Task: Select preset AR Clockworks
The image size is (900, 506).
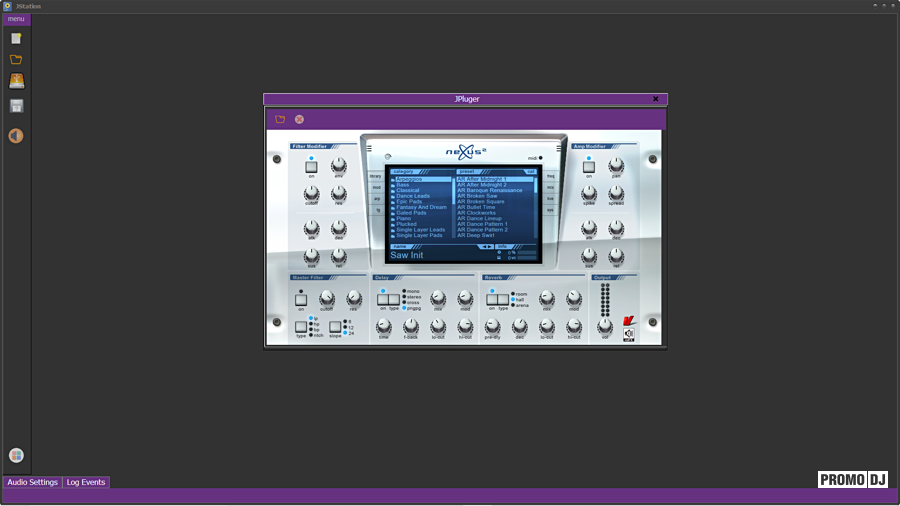Action: pyautogui.click(x=476, y=213)
